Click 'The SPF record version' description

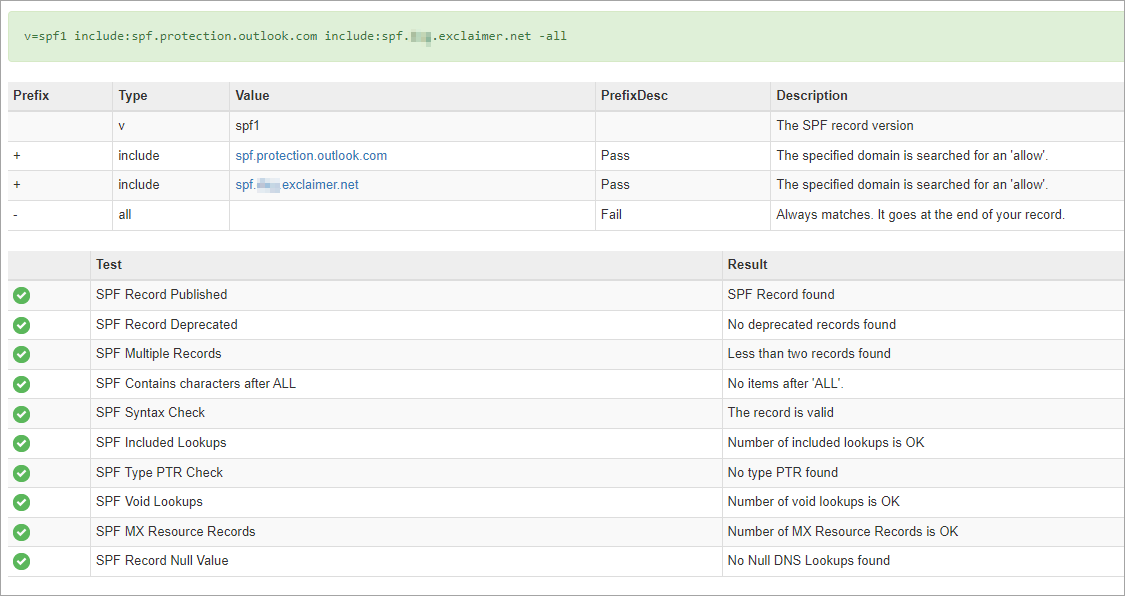click(x=845, y=126)
